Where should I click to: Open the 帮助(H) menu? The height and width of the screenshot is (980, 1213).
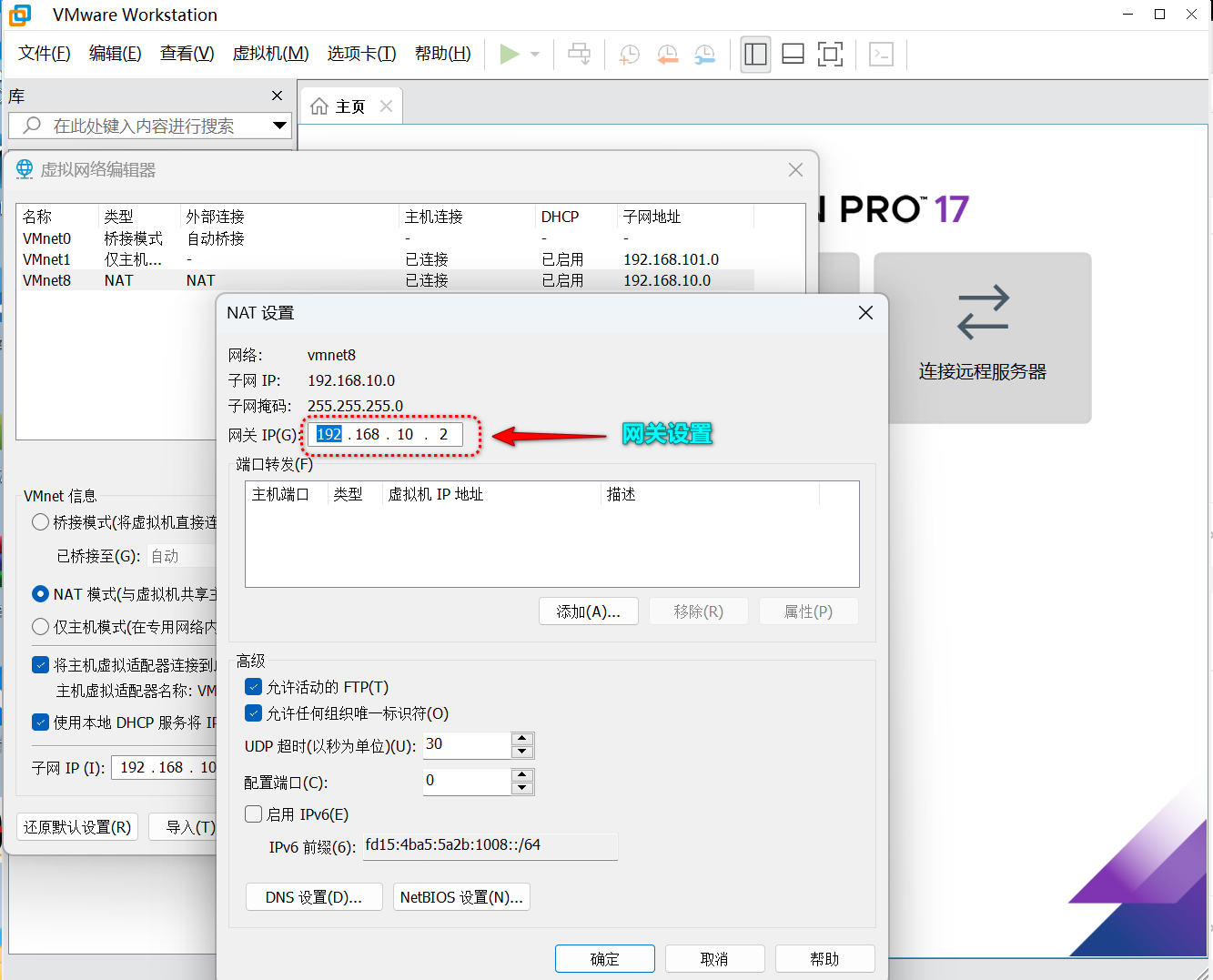[443, 54]
